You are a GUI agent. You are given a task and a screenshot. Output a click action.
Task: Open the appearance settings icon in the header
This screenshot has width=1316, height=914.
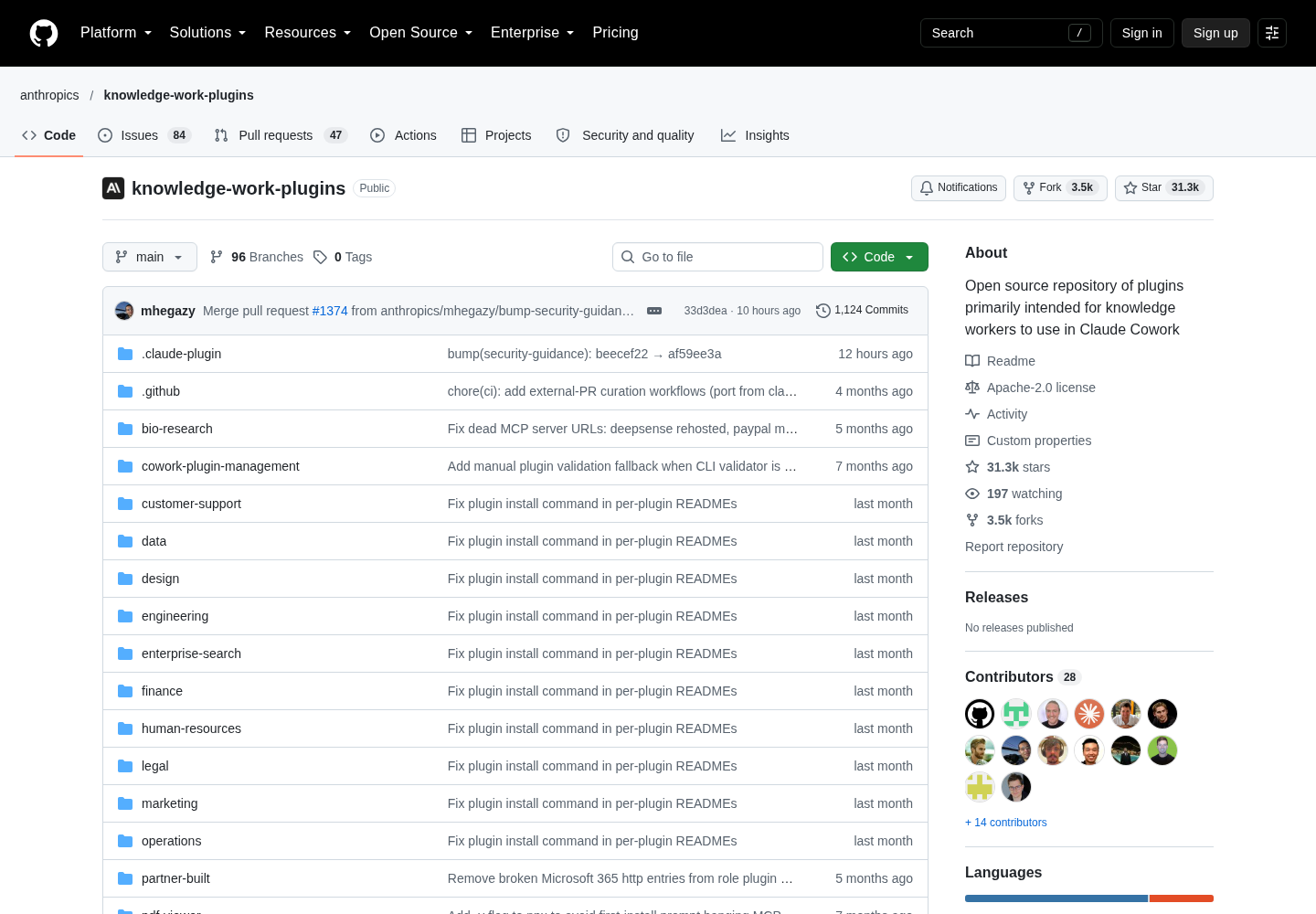coord(1272,33)
